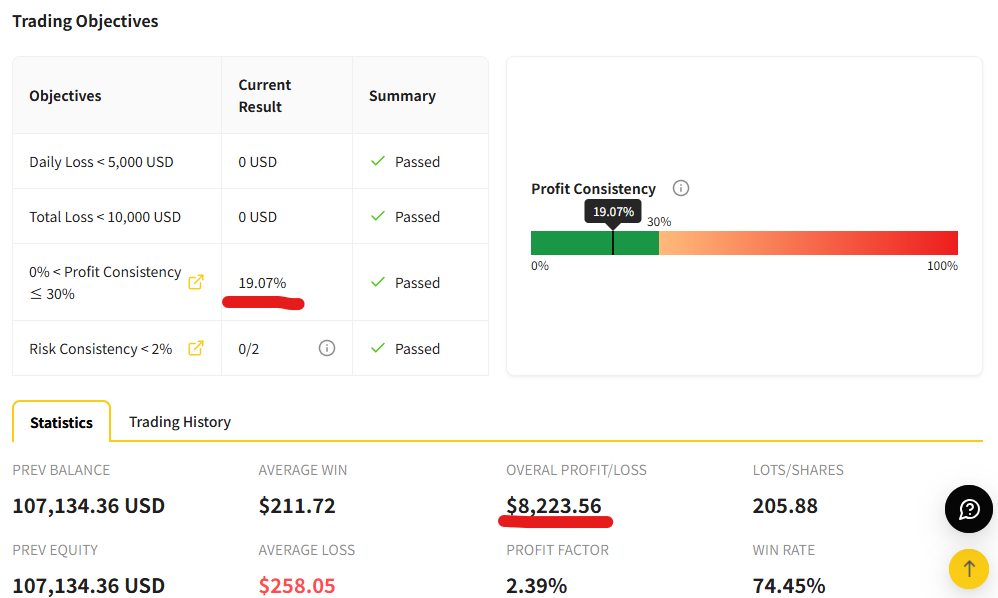Click the Total Loss Passed checkmark

[378, 216]
